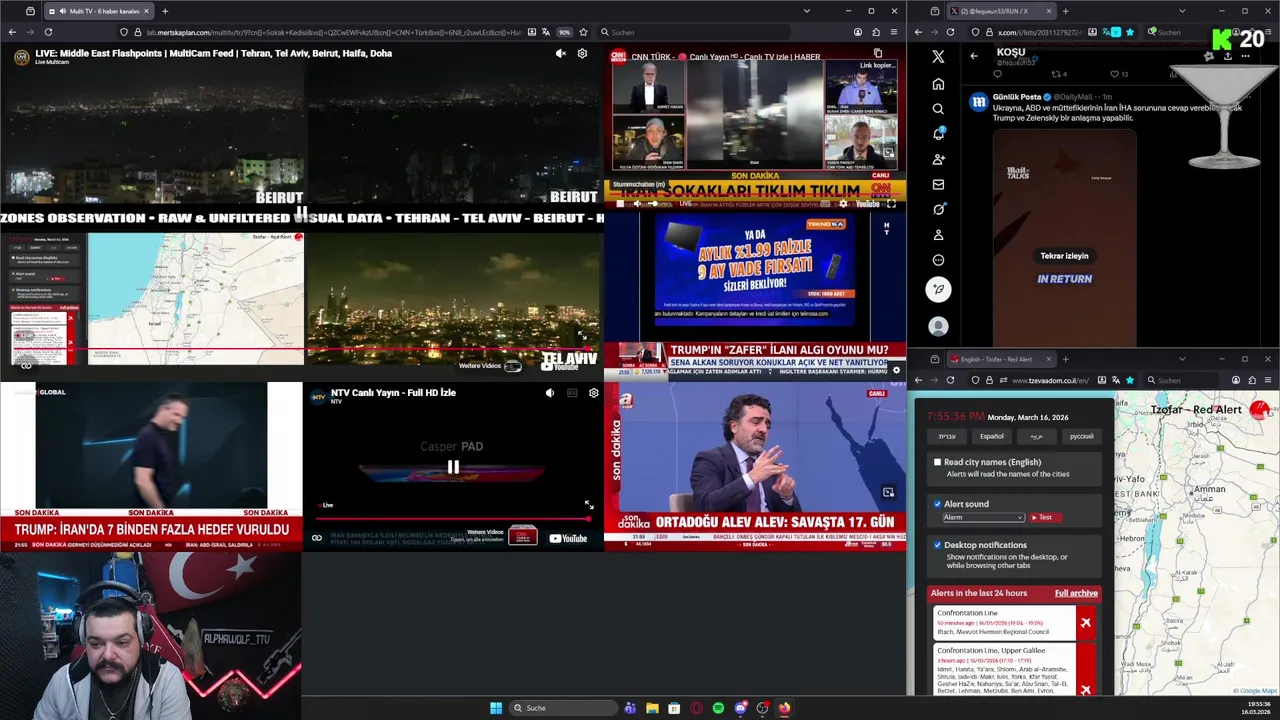Open new tab in X window

(x=1065, y=11)
